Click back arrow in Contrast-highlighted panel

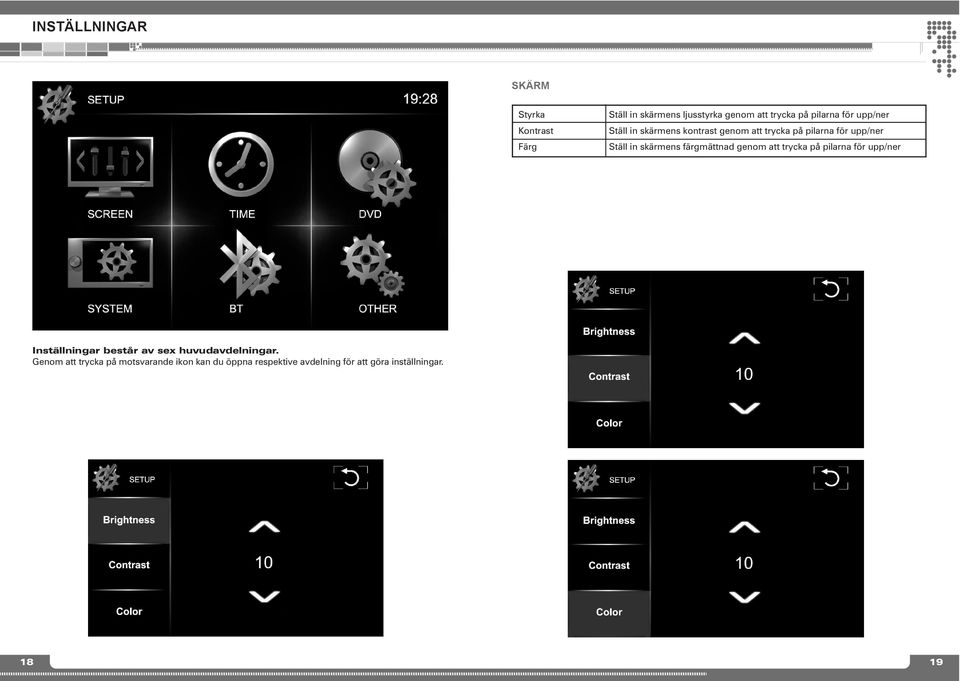coord(831,289)
